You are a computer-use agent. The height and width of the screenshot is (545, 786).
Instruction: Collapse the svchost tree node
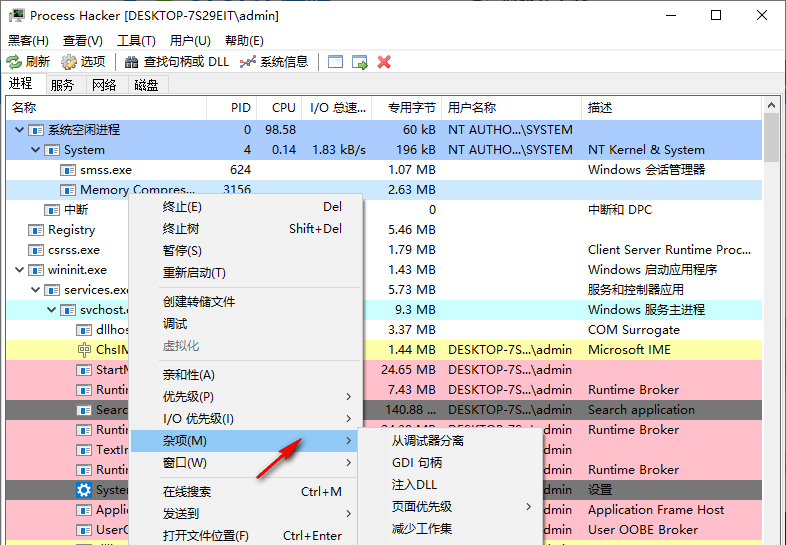[52, 310]
